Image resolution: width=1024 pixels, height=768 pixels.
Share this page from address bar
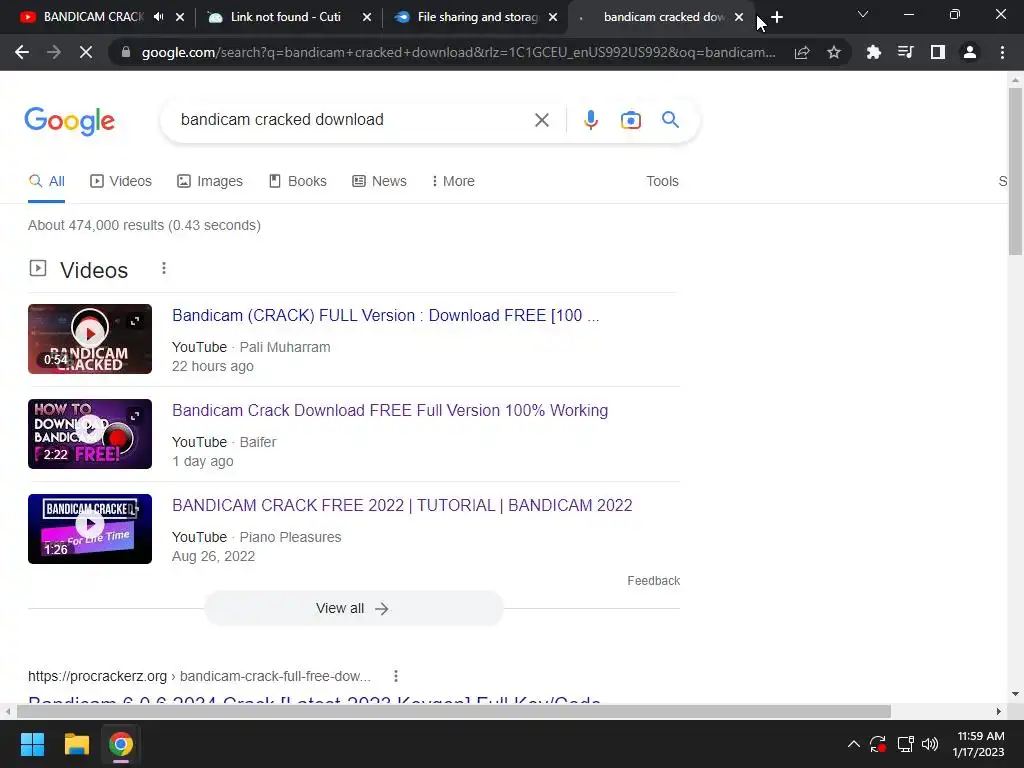(802, 52)
